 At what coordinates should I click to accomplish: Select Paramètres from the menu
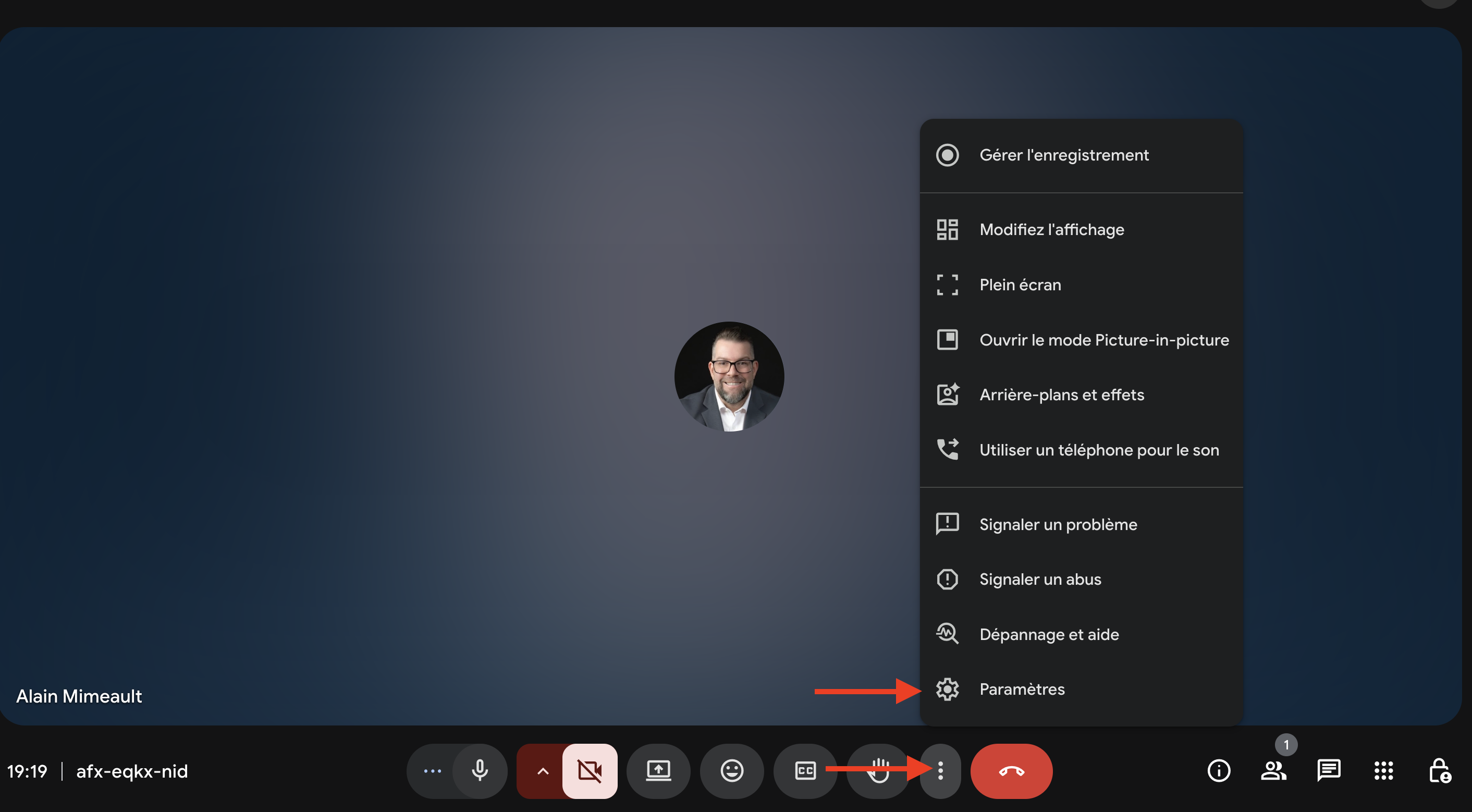(x=1022, y=689)
